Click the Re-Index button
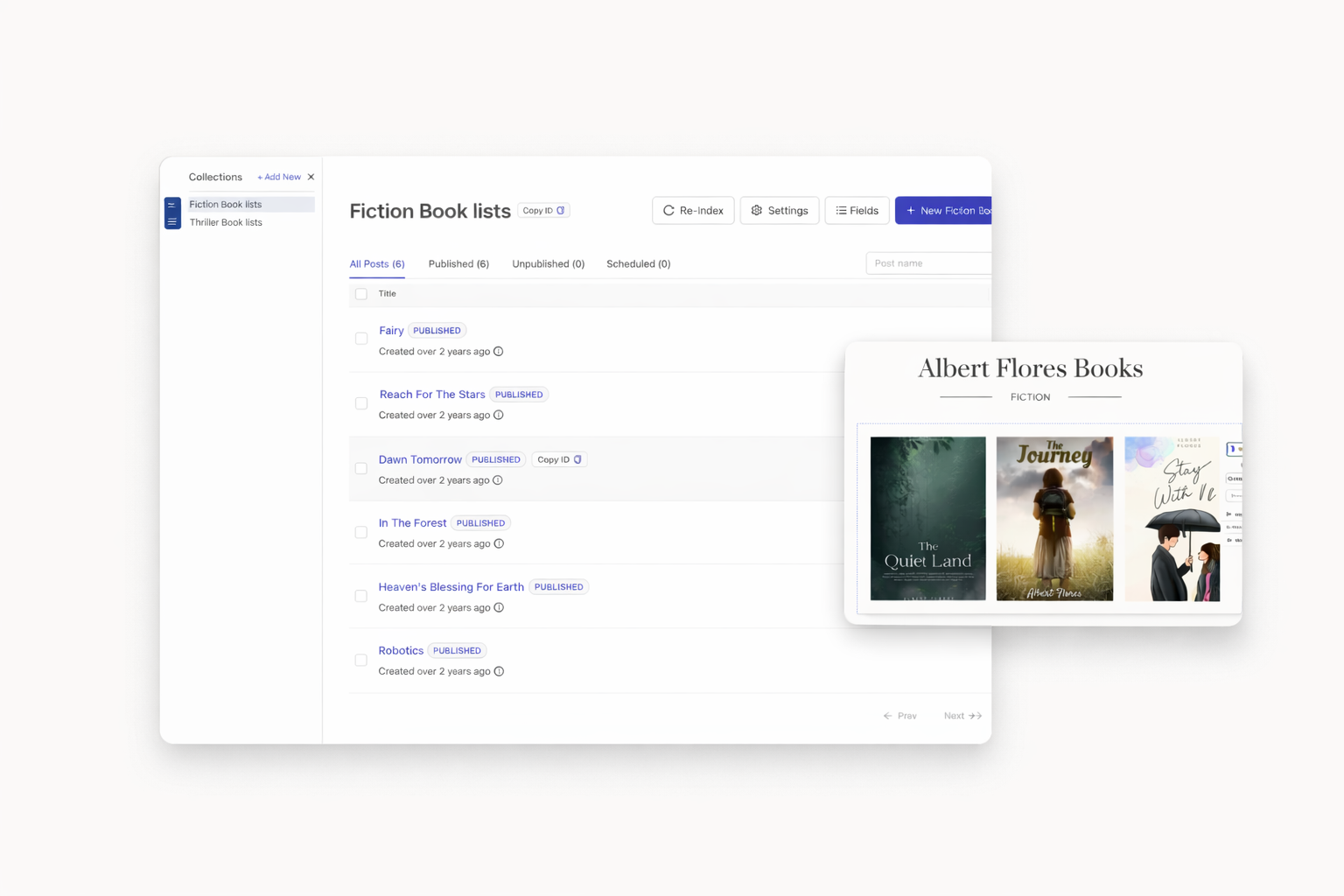The image size is (1344, 896). point(693,211)
